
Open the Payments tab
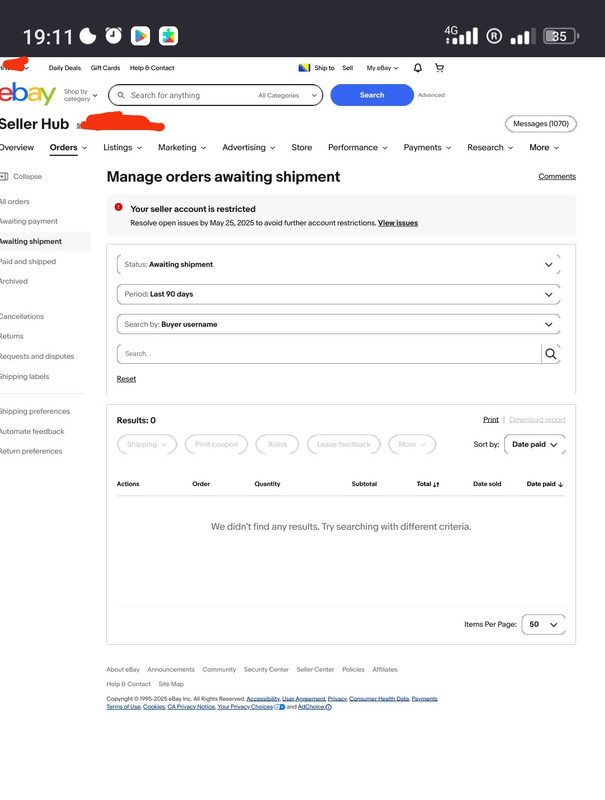pos(427,147)
